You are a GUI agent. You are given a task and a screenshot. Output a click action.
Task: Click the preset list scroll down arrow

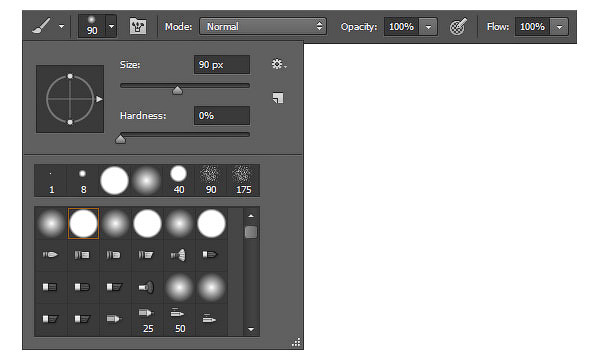pos(251,329)
